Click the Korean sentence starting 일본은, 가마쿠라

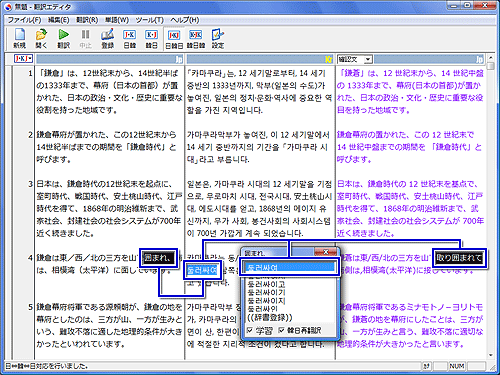(x=259, y=208)
